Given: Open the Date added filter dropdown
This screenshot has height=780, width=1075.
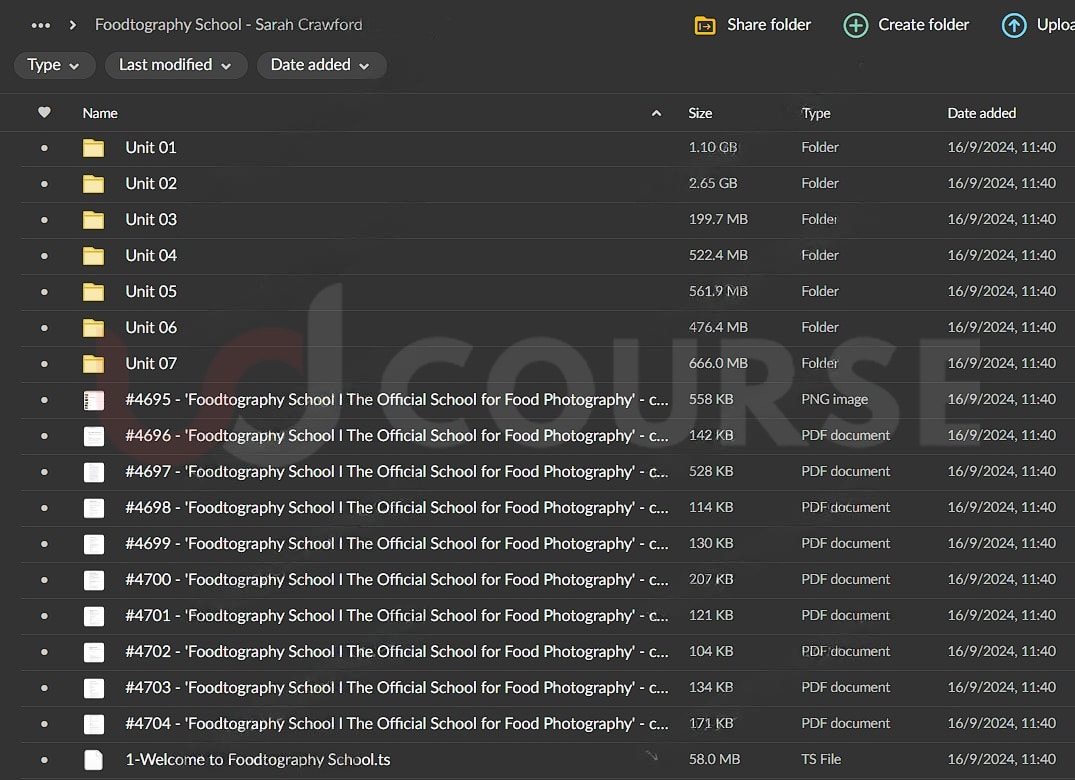Looking at the screenshot, I should click(x=320, y=65).
